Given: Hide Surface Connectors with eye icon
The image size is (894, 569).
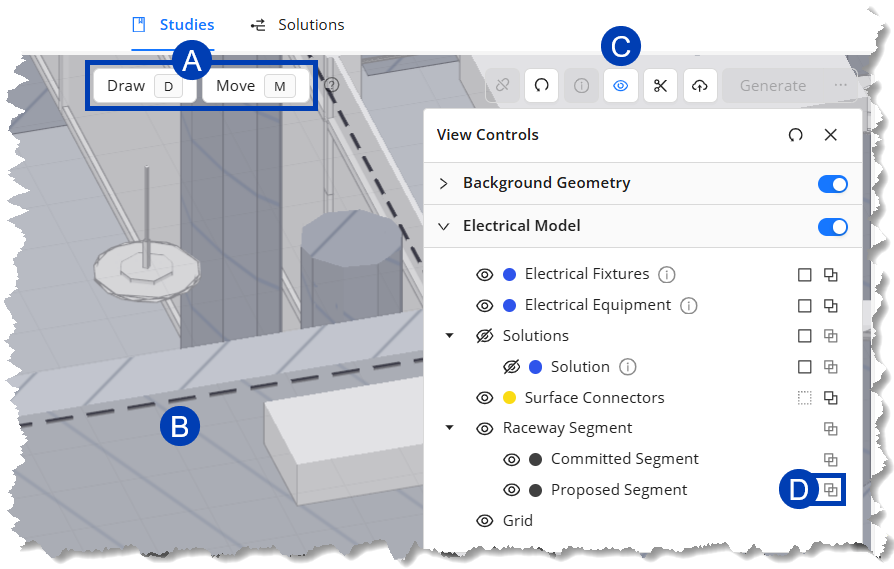Looking at the screenshot, I should 485,397.
